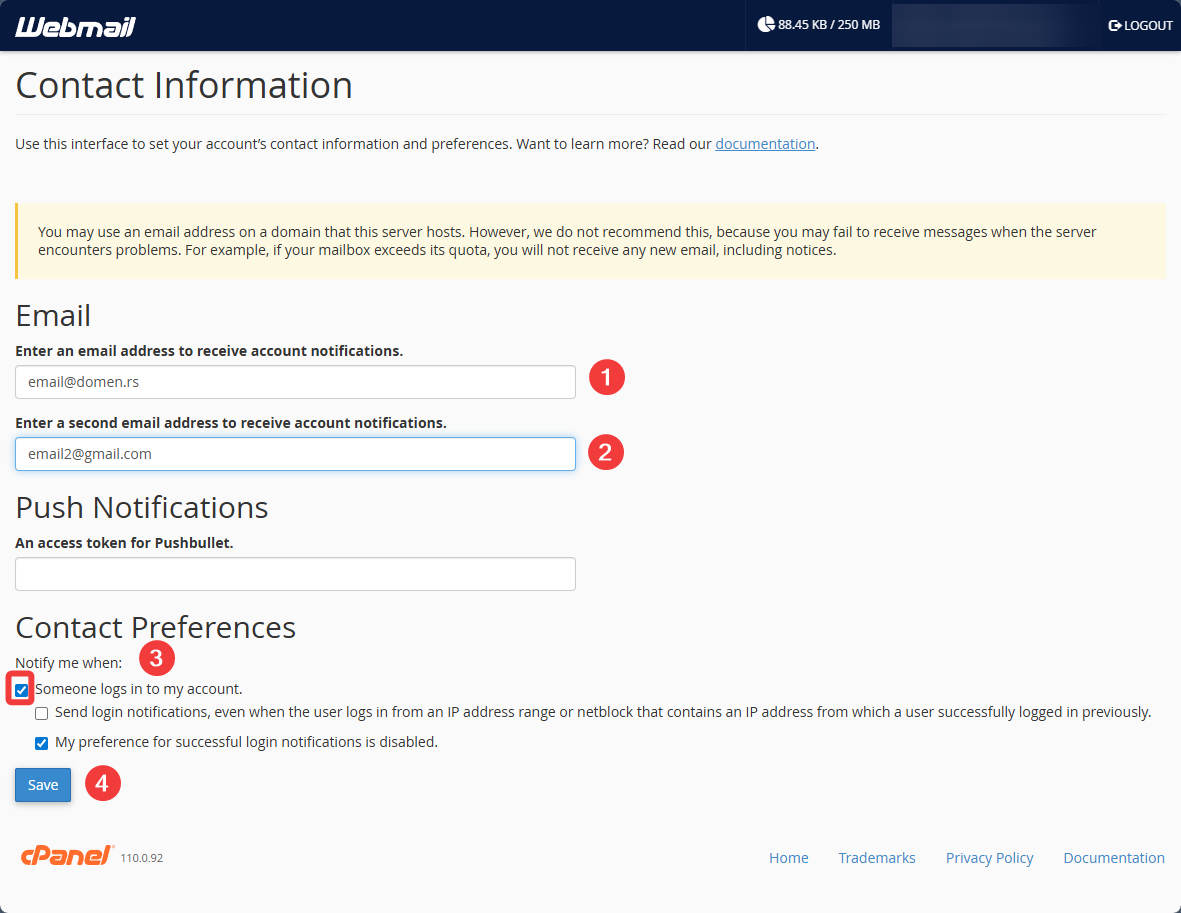Open the documentation link in intro text

(765, 144)
